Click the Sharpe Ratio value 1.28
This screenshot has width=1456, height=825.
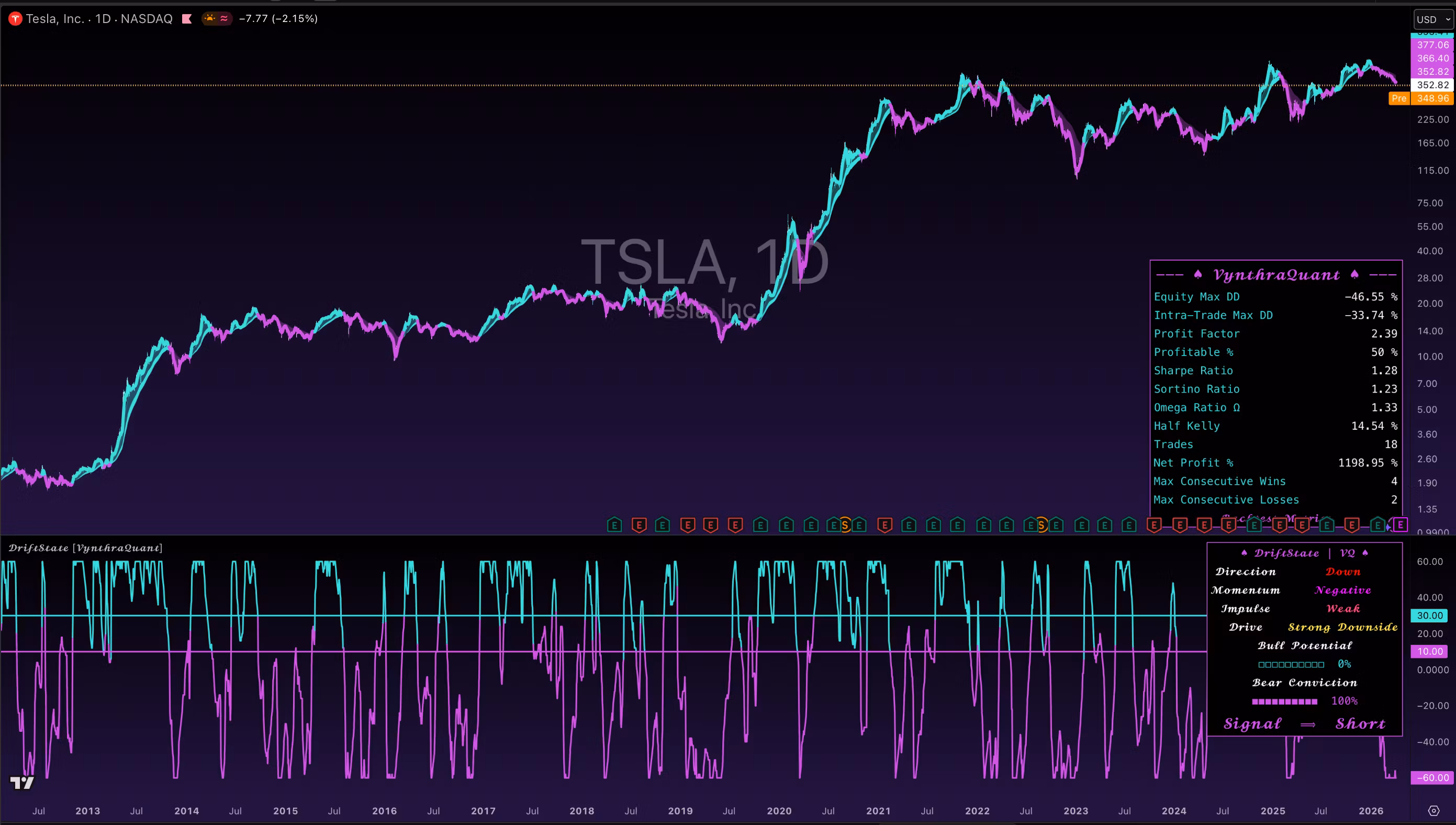[1385, 371]
